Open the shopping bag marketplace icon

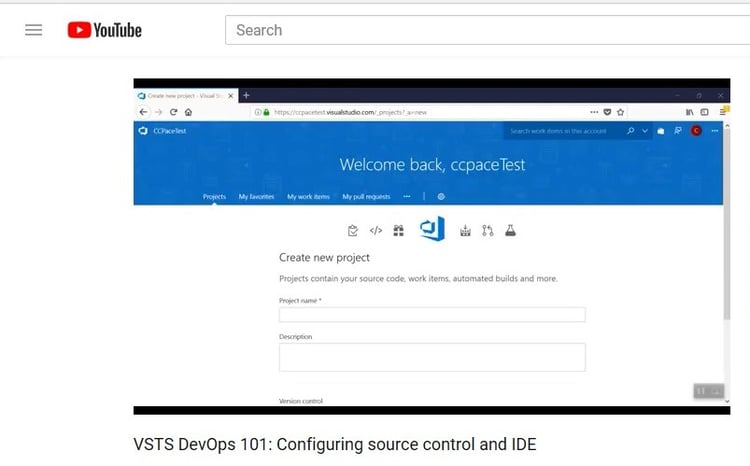(661, 131)
